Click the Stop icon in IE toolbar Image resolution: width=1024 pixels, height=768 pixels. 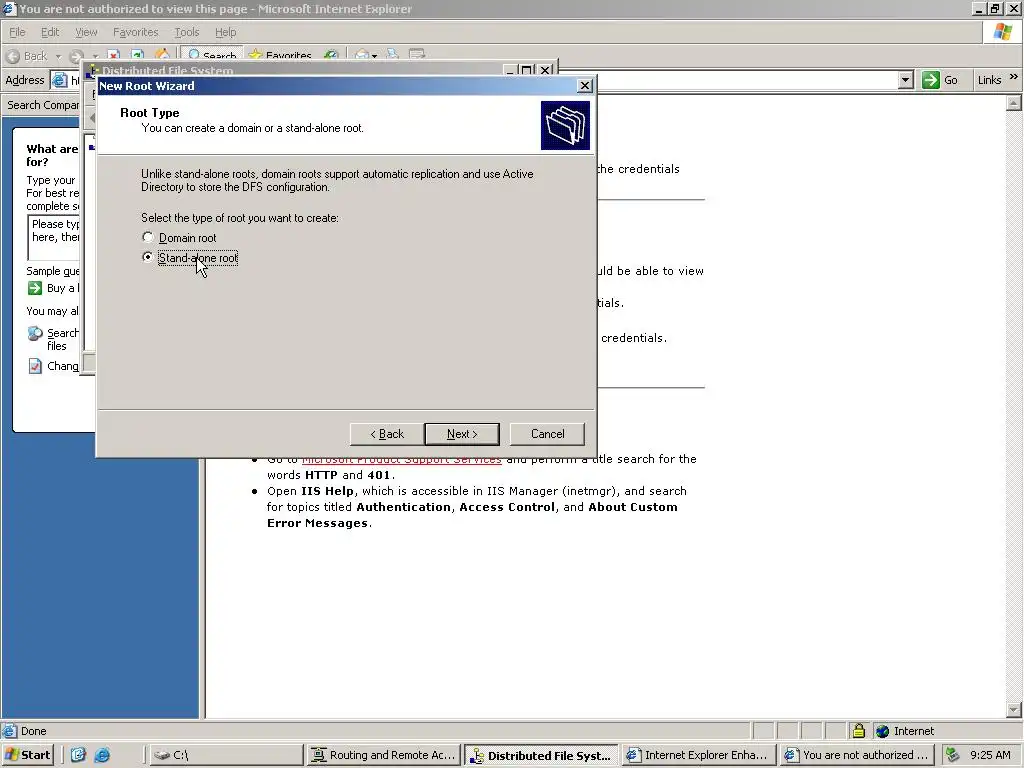(114, 55)
